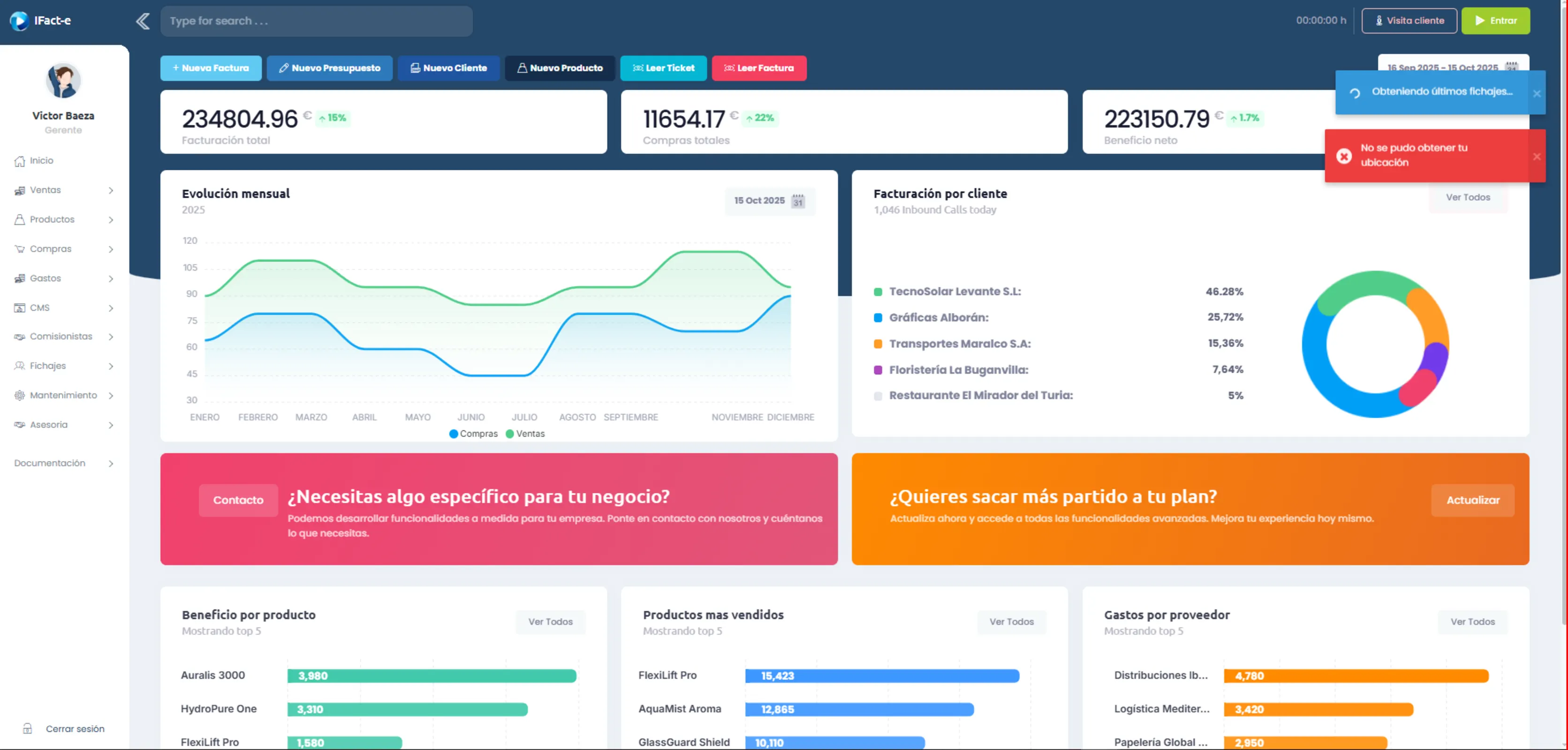The height and width of the screenshot is (750, 1568).
Task: Open the Documentación menu label
Action: (49, 463)
